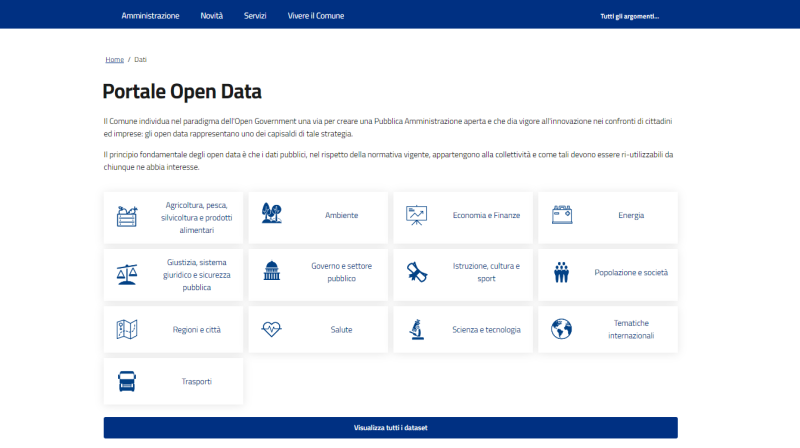The height and width of the screenshot is (448, 800).
Task: Click the Istruzione diploma scroll icon
Action: click(417, 272)
